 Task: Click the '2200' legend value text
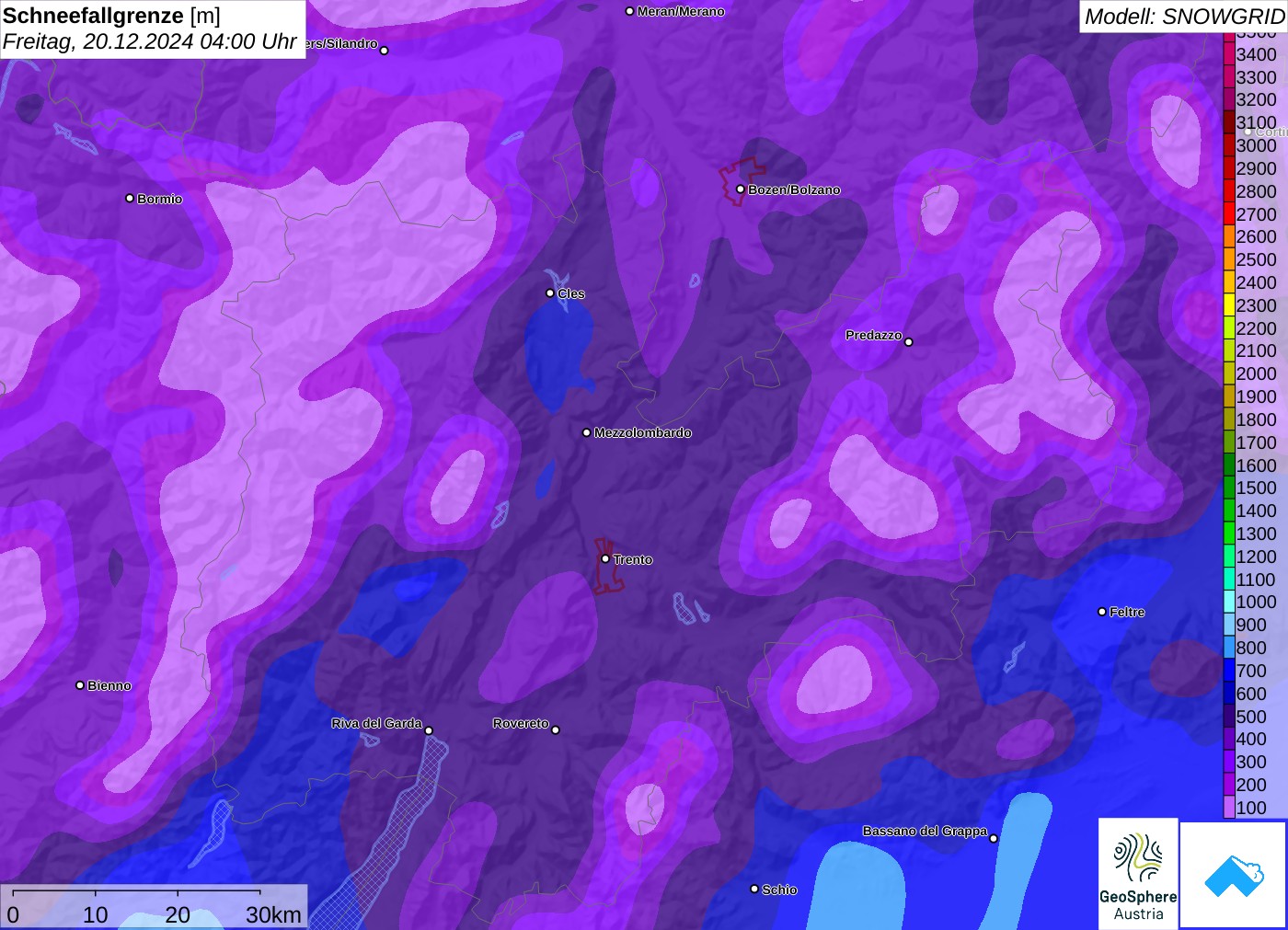pyautogui.click(x=1256, y=328)
